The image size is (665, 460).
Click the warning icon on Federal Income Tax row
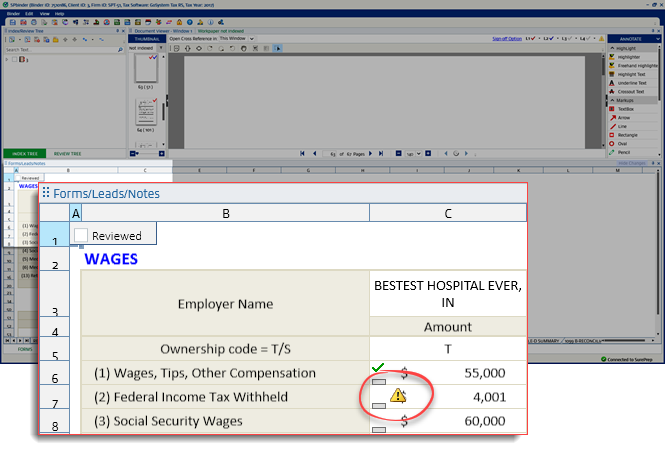tap(398, 395)
